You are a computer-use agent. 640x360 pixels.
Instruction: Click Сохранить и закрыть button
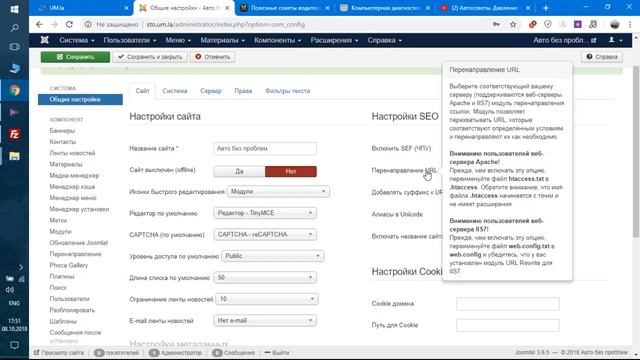pyautogui.click(x=150, y=57)
